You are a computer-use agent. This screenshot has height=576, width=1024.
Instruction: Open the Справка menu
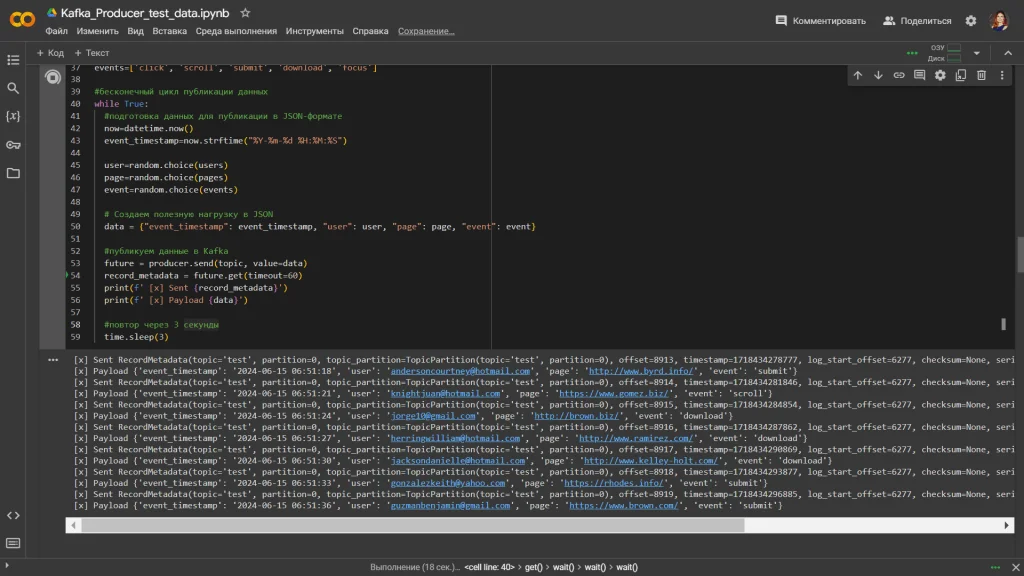[370, 31]
